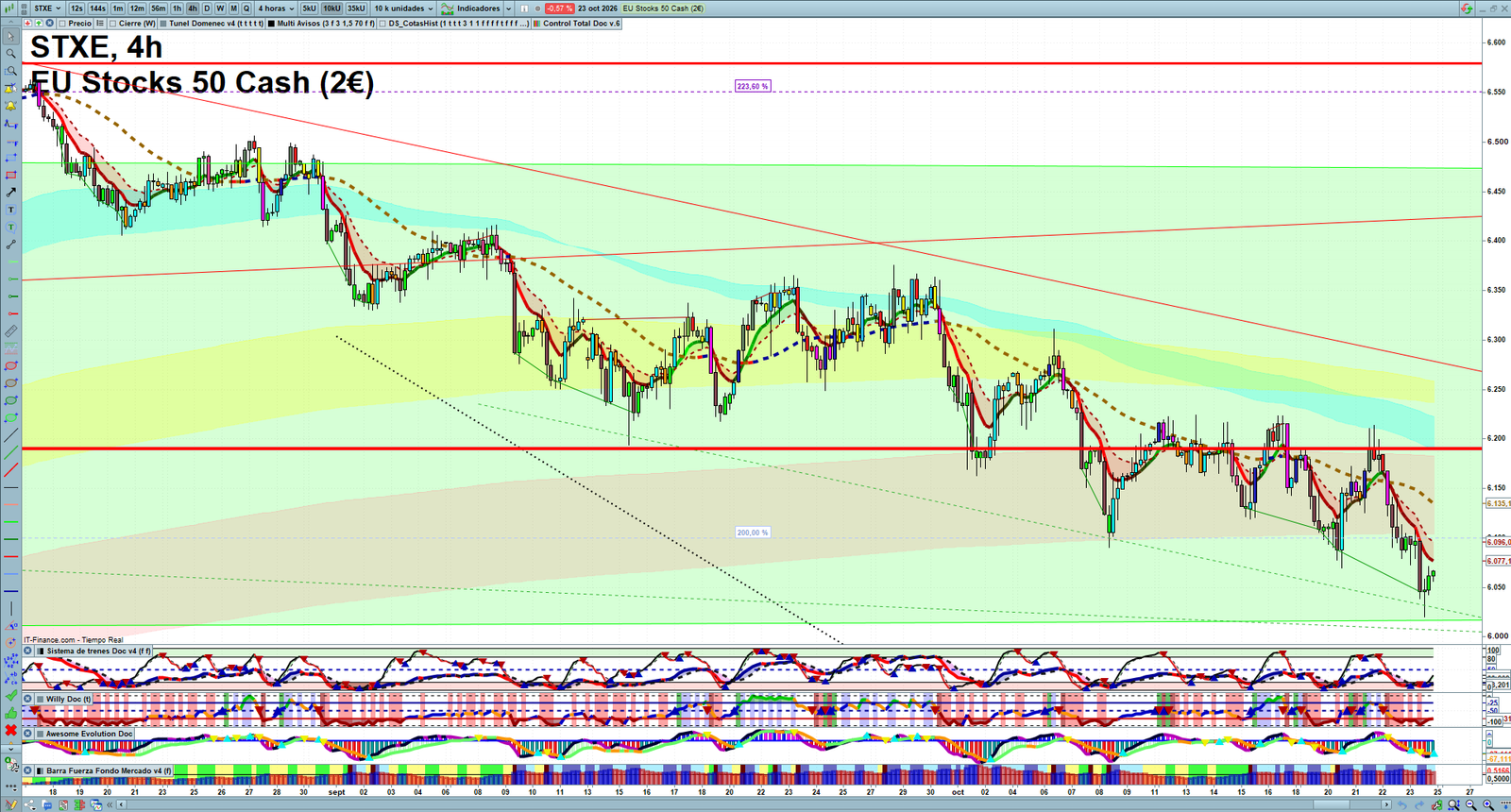Toggle the Precio checkbox
Screen dimensions: 1511x812
(x=62, y=24)
